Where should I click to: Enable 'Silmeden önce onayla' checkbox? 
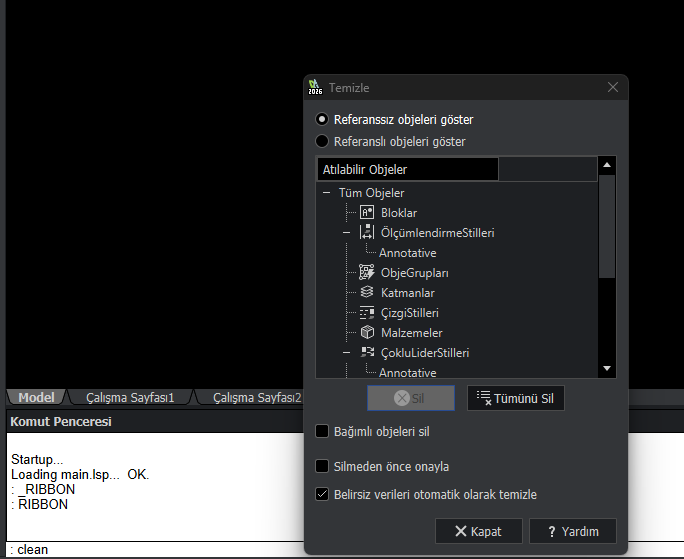tap(322, 466)
